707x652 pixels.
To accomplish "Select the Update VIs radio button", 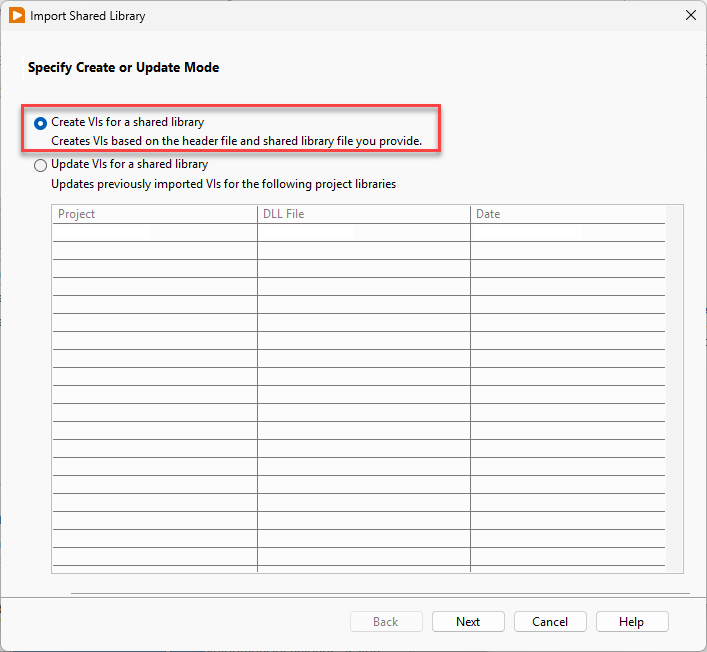I will [x=40, y=165].
